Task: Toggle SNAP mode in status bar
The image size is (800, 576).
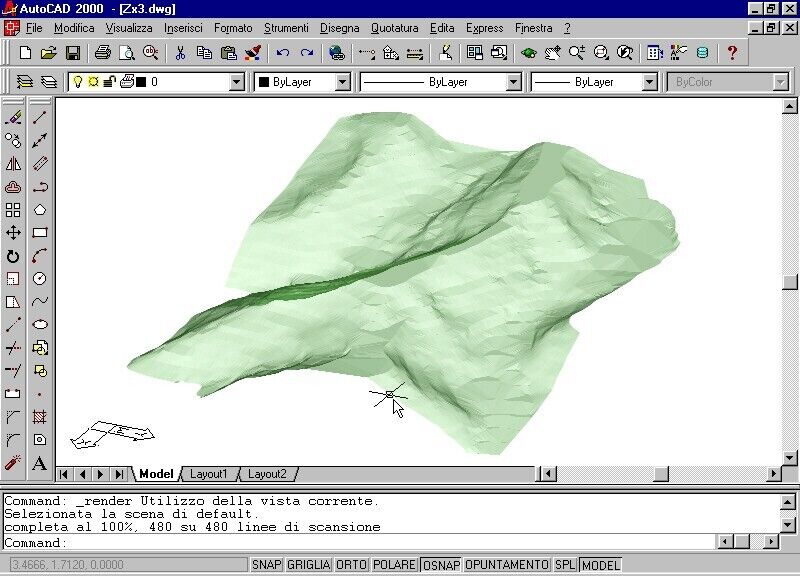Action: coord(266,565)
